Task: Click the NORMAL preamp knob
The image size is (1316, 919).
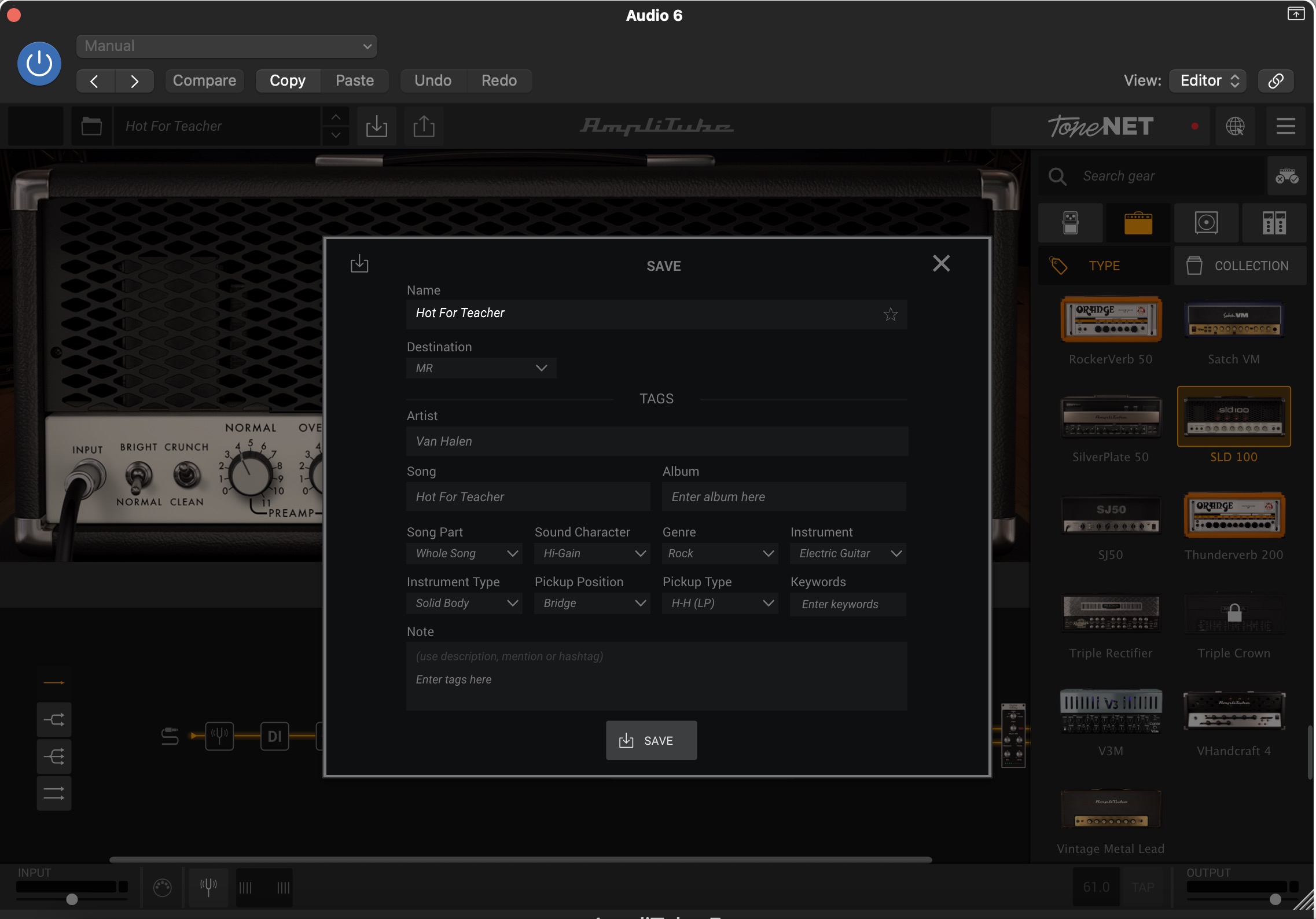Action: pyautogui.click(x=250, y=475)
